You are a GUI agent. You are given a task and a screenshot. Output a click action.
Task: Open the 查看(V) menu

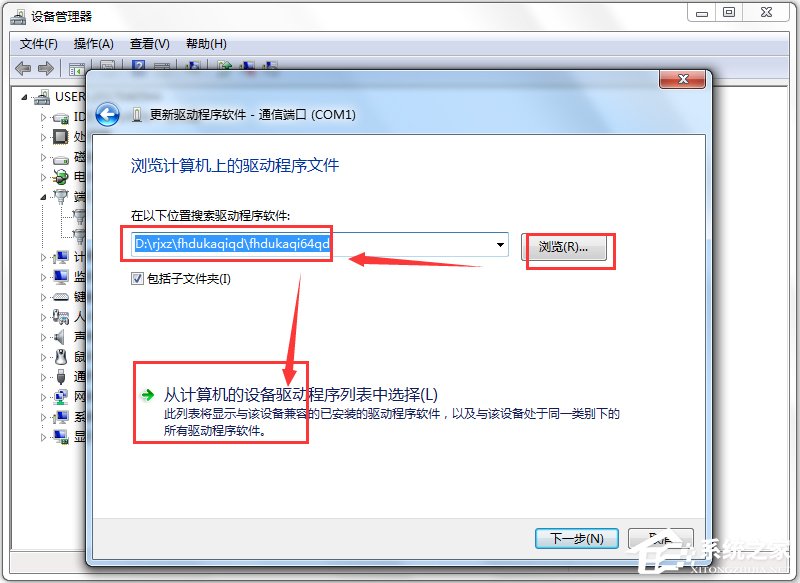coord(149,44)
